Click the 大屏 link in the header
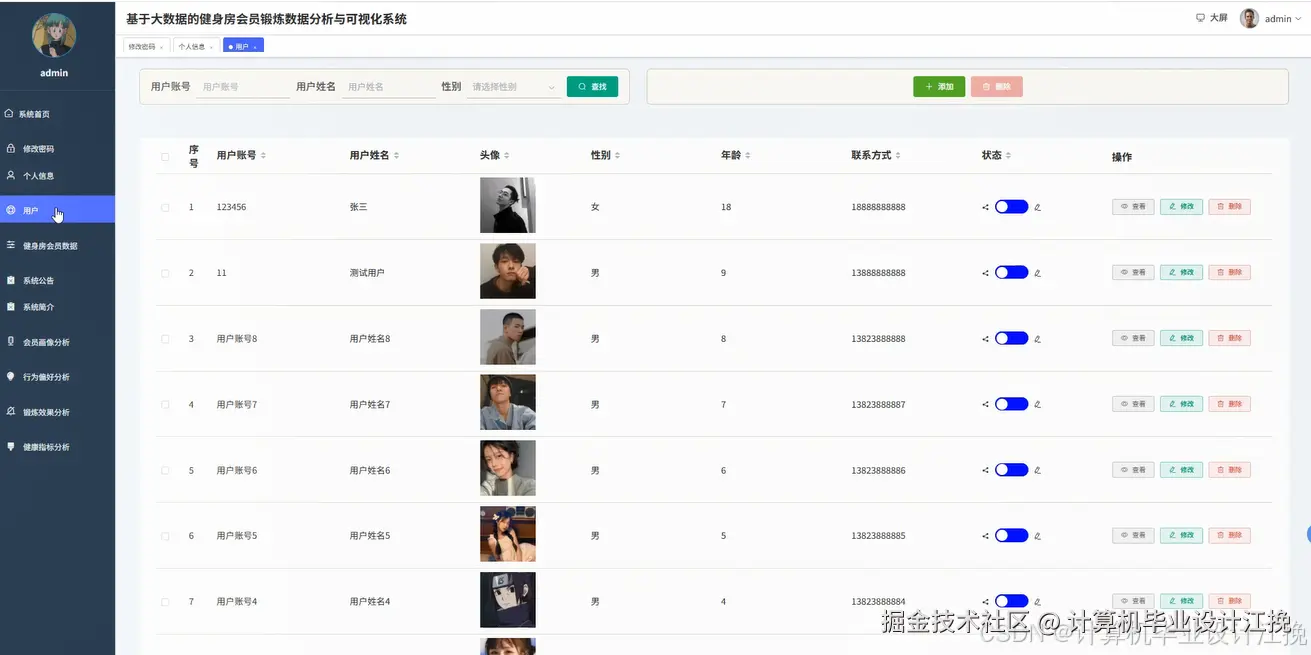Screen dimensions: 1311x655 coord(1218,18)
